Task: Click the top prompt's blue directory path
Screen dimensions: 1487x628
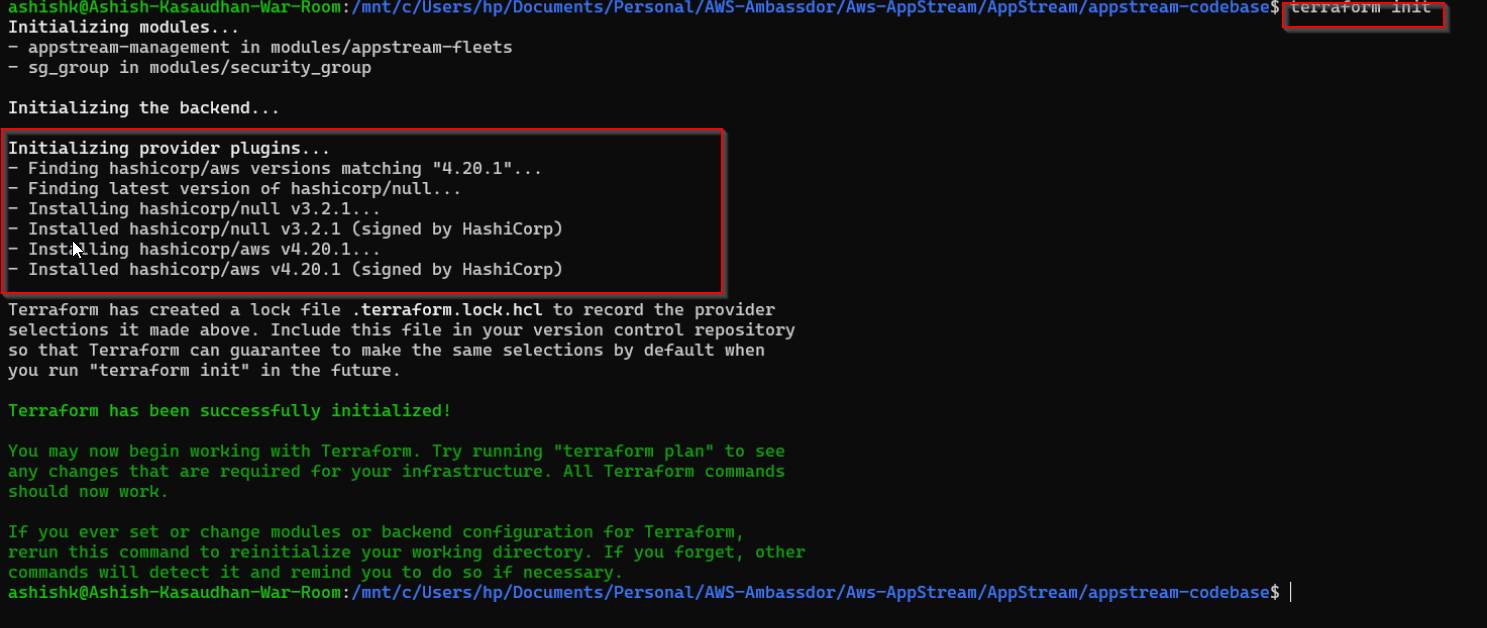Action: click(x=810, y=8)
